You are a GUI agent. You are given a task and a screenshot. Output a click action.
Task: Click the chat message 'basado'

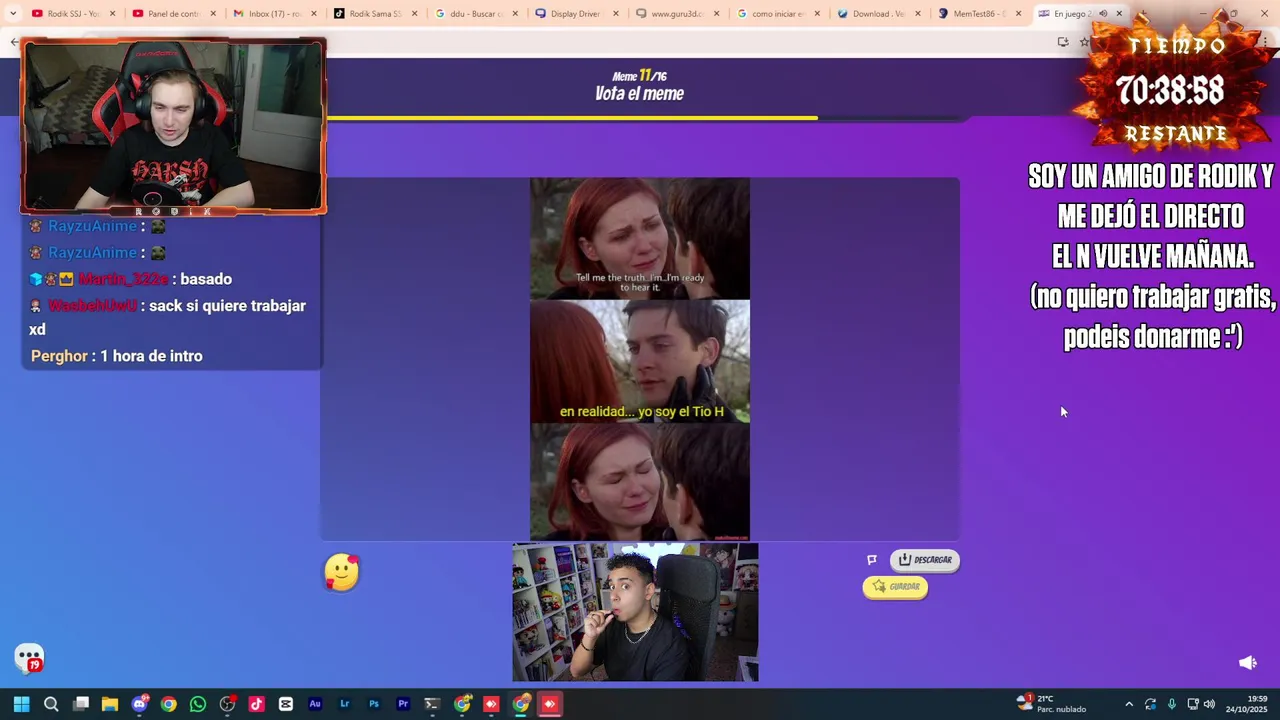pyautogui.click(x=206, y=279)
